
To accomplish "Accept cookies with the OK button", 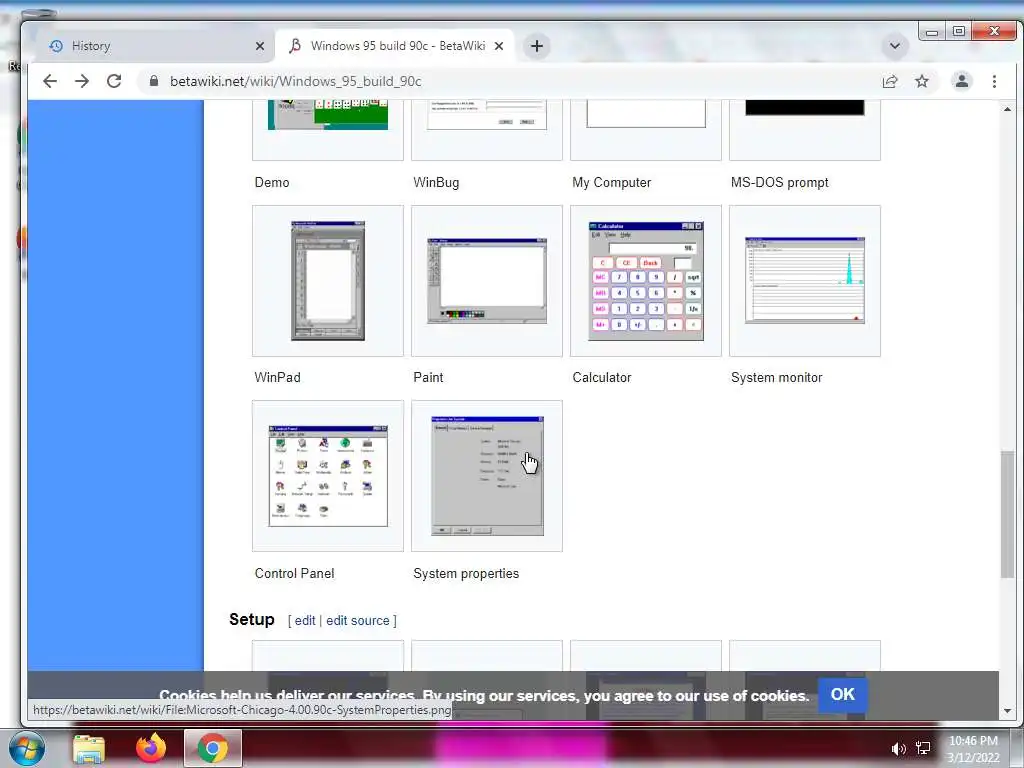I will 842,695.
